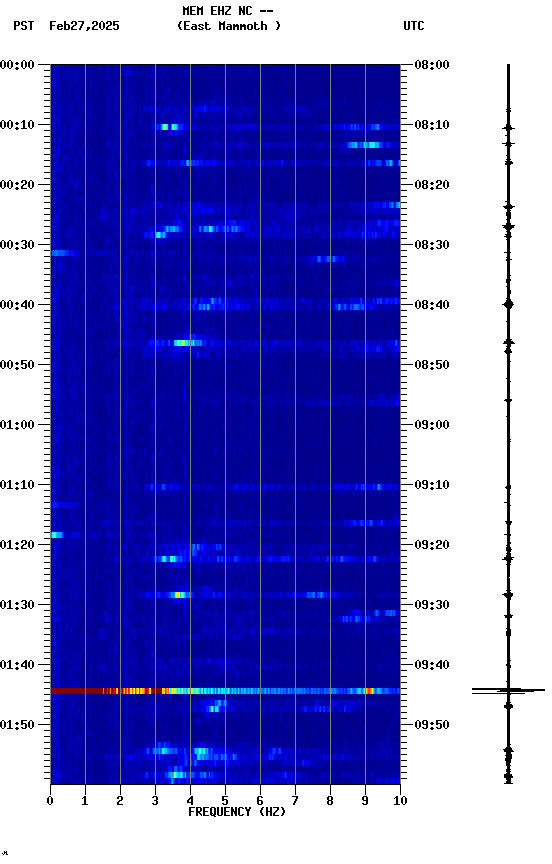552x864 pixels.
Task: Click the 8.5-9.5 Hz streak near 00:13
Action: point(364,145)
